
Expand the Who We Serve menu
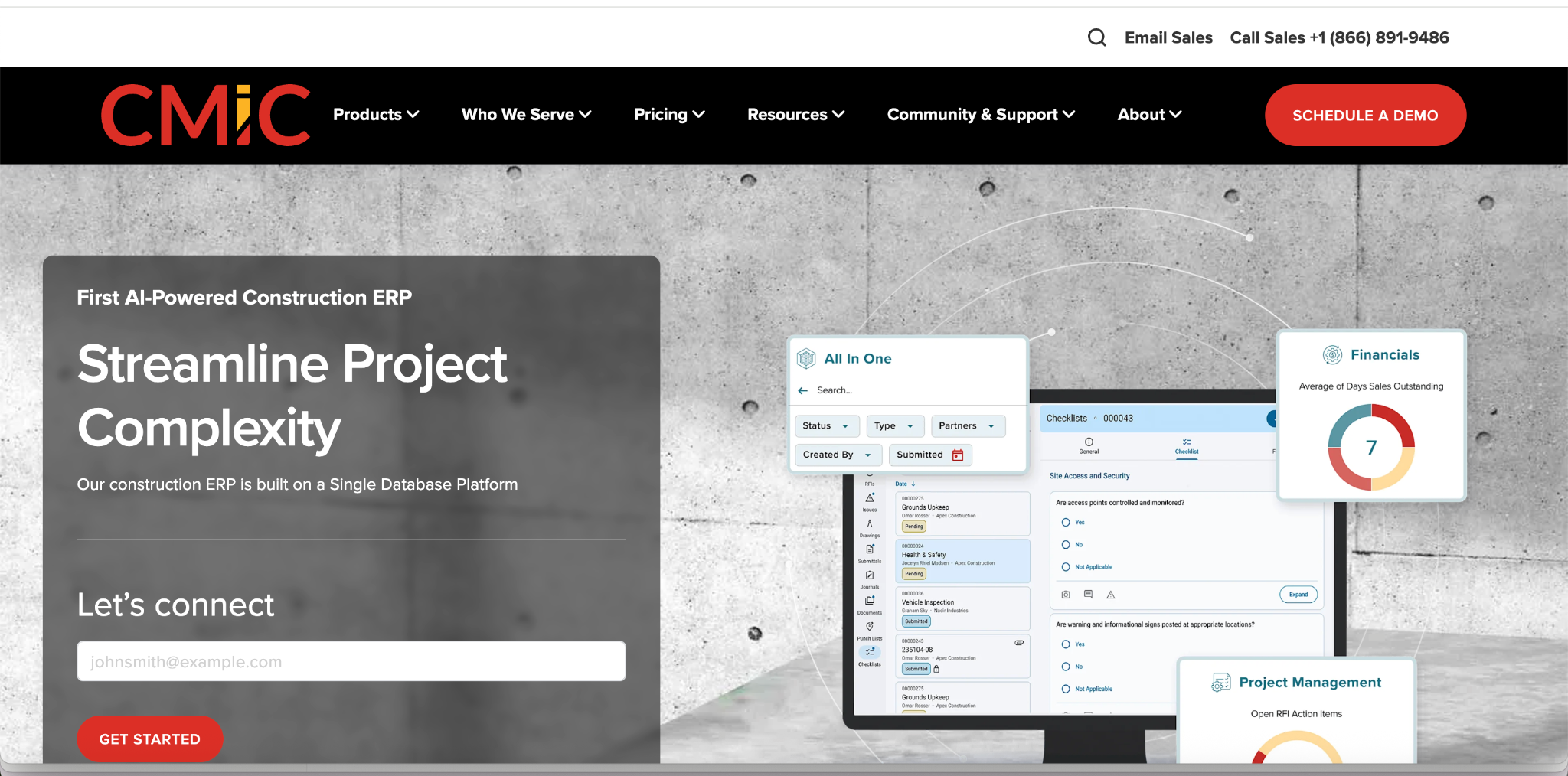[x=527, y=115]
